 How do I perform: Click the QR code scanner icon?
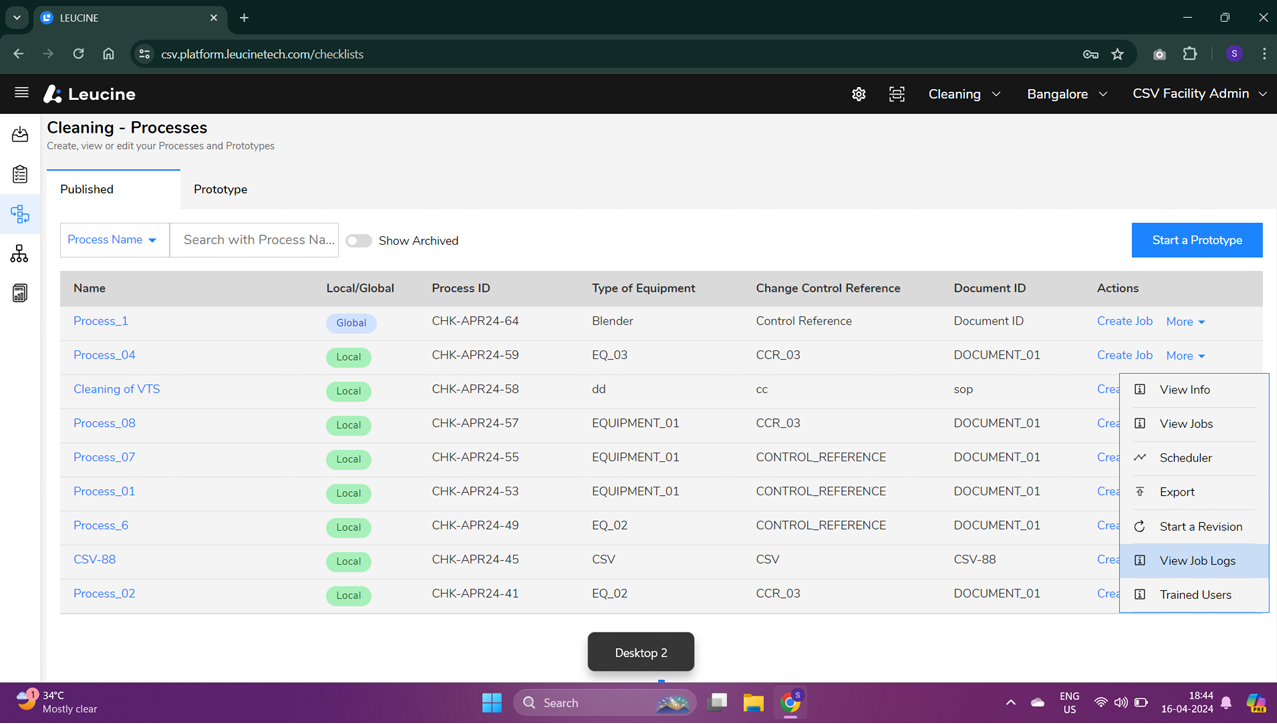(896, 93)
